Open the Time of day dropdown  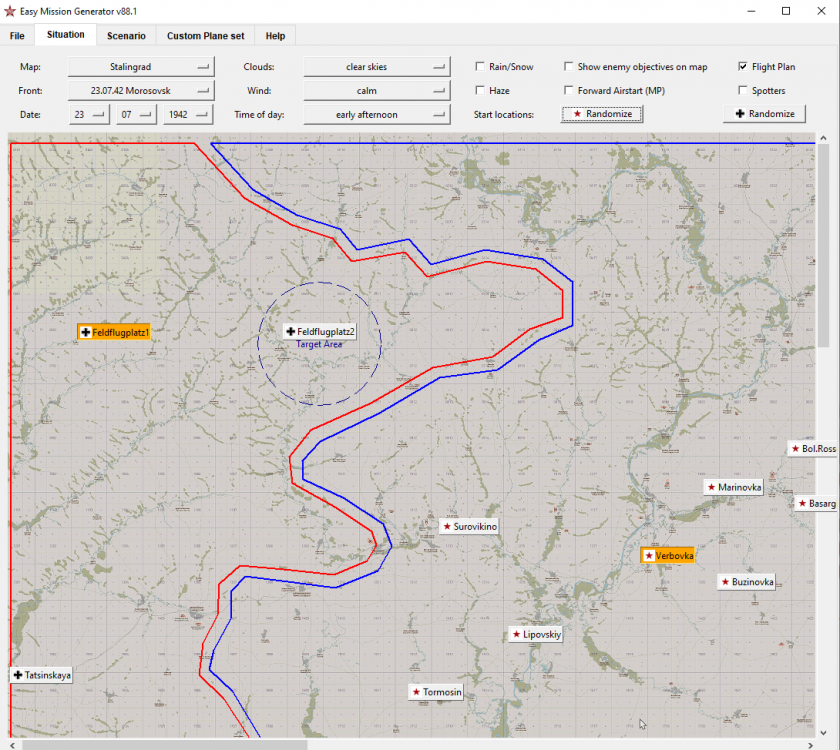click(x=376, y=115)
